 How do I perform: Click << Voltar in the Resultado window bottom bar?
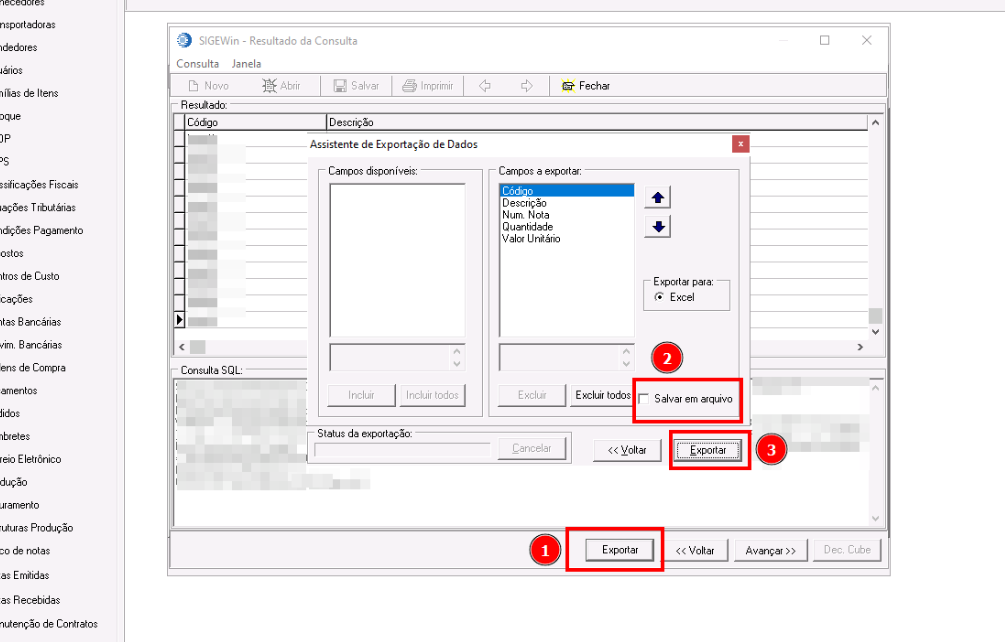coord(695,550)
